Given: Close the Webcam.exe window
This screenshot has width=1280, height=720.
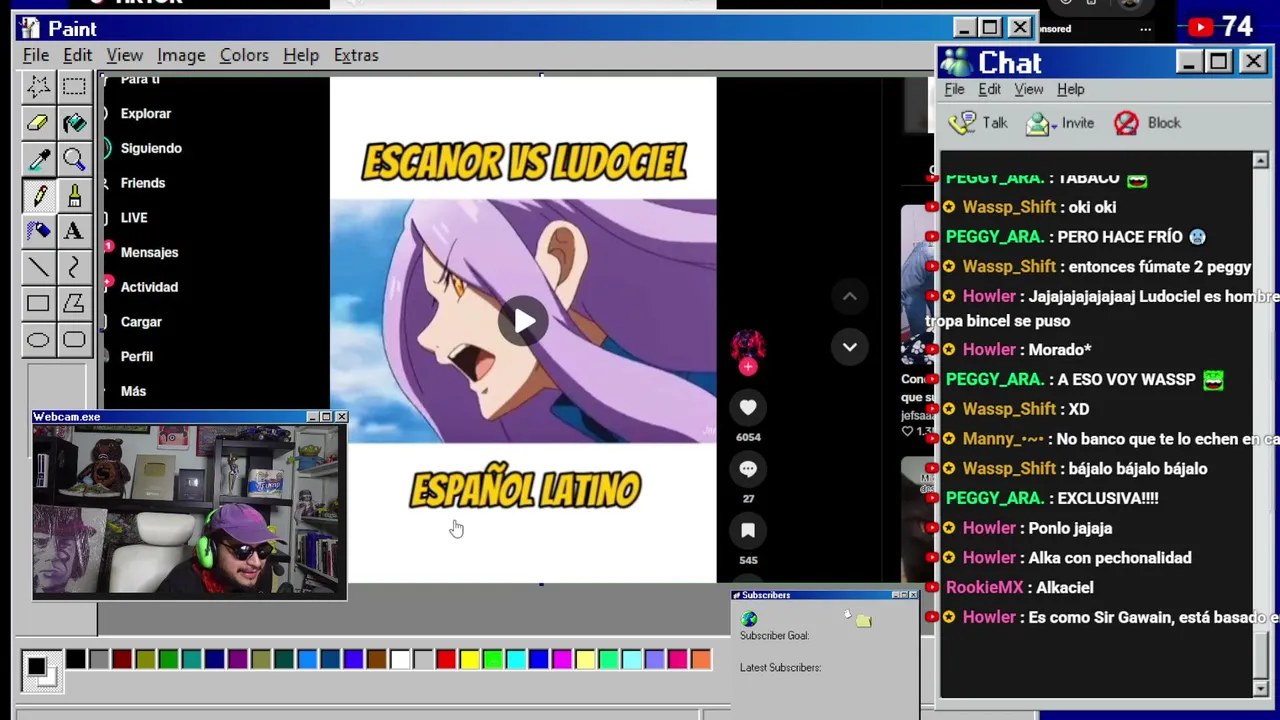Looking at the screenshot, I should (x=341, y=417).
